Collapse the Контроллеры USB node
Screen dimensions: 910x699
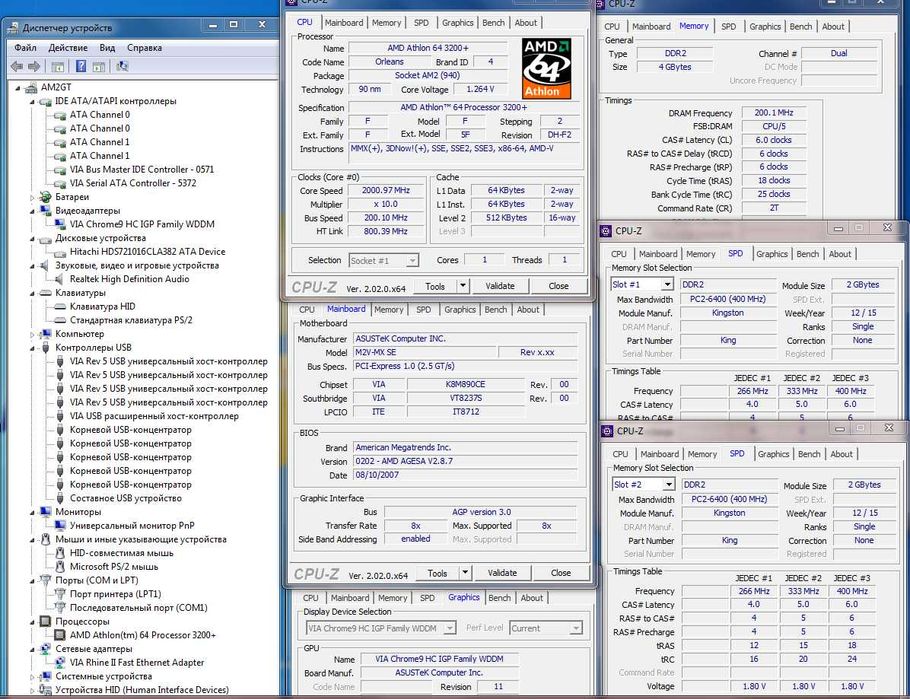coord(32,348)
